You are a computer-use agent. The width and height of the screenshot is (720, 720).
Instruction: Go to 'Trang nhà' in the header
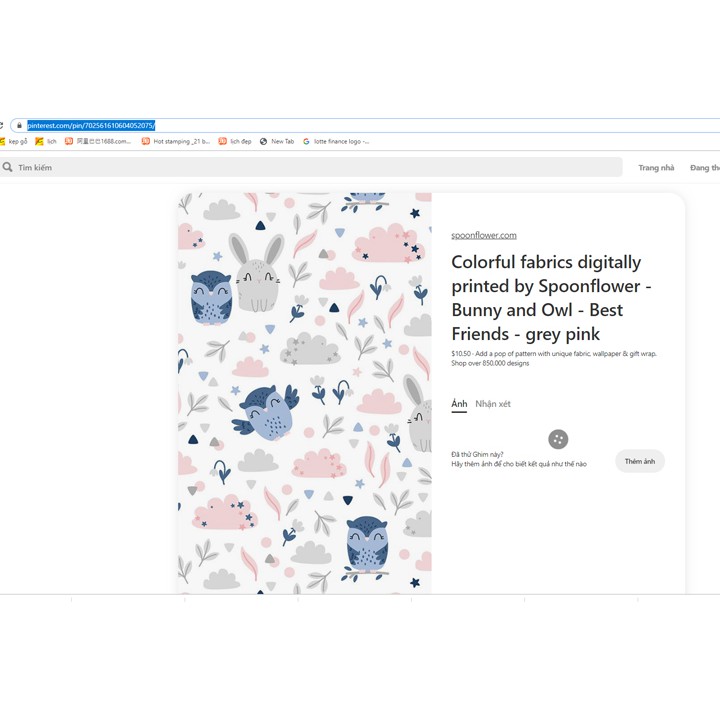[656, 168]
